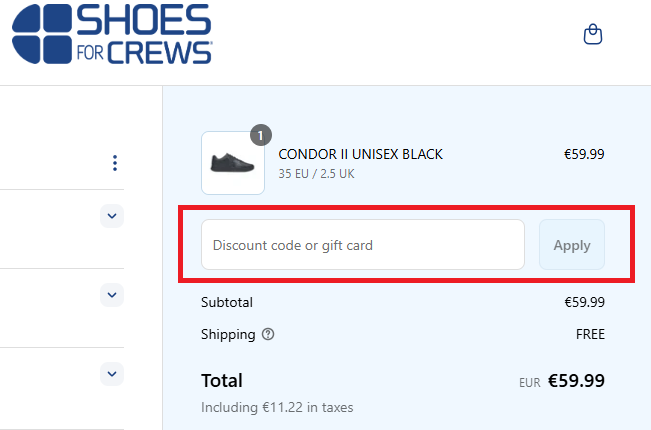Click the Shipping label text
The width and height of the screenshot is (651, 430).
[228, 334]
